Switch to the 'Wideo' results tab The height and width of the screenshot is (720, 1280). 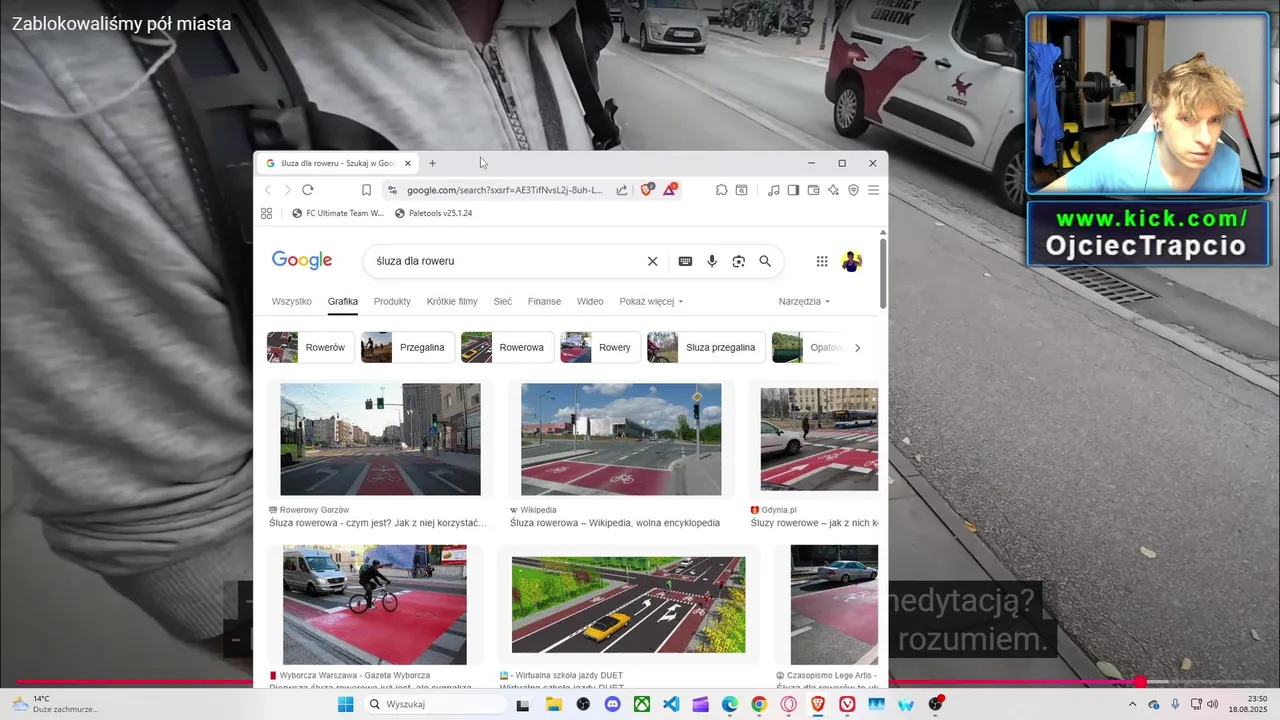coord(590,301)
